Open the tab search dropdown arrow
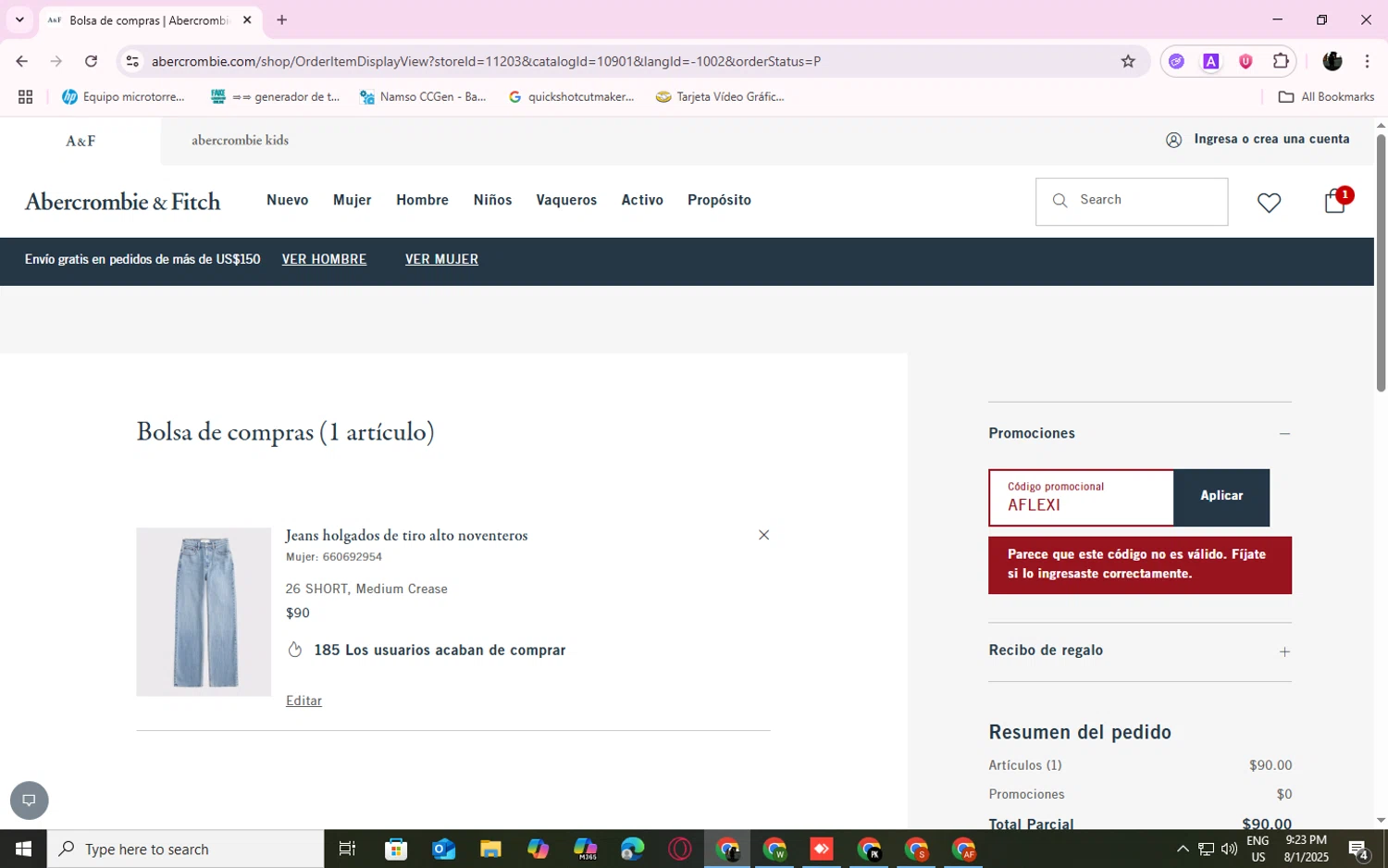This screenshot has width=1388, height=868. pyautogui.click(x=19, y=19)
